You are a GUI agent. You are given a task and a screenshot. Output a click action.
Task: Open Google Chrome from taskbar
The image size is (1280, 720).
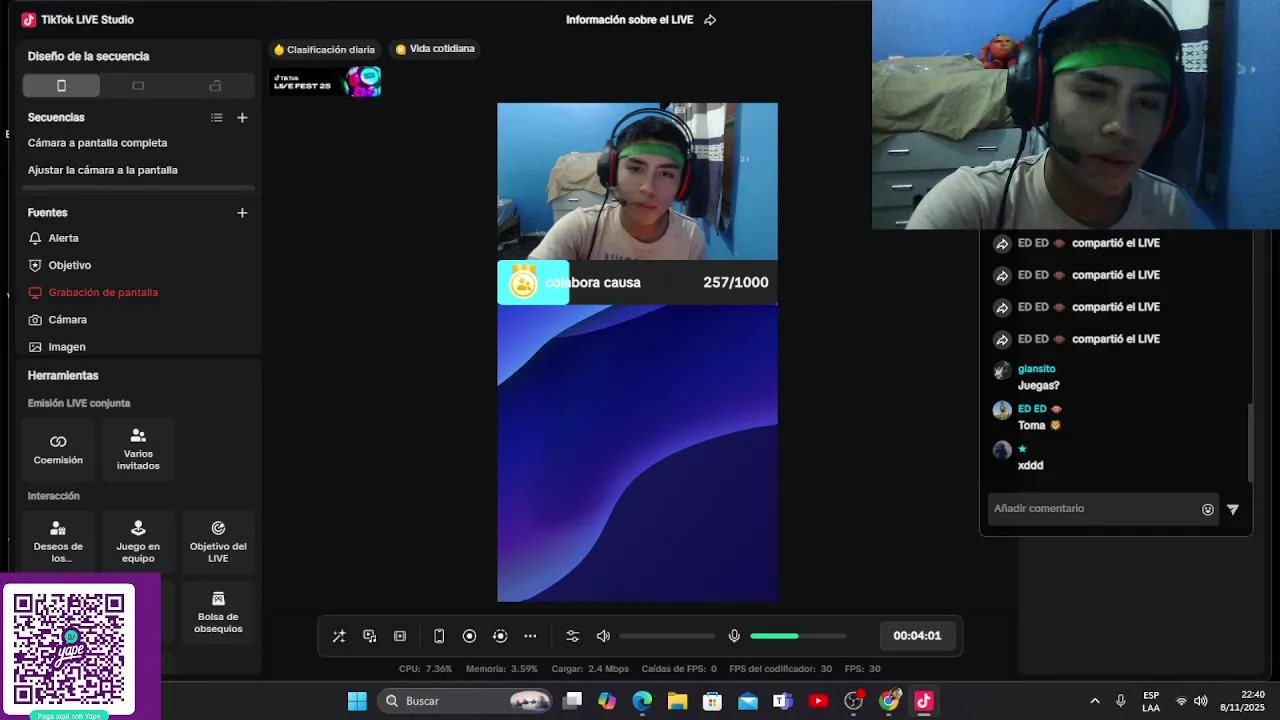coord(889,701)
